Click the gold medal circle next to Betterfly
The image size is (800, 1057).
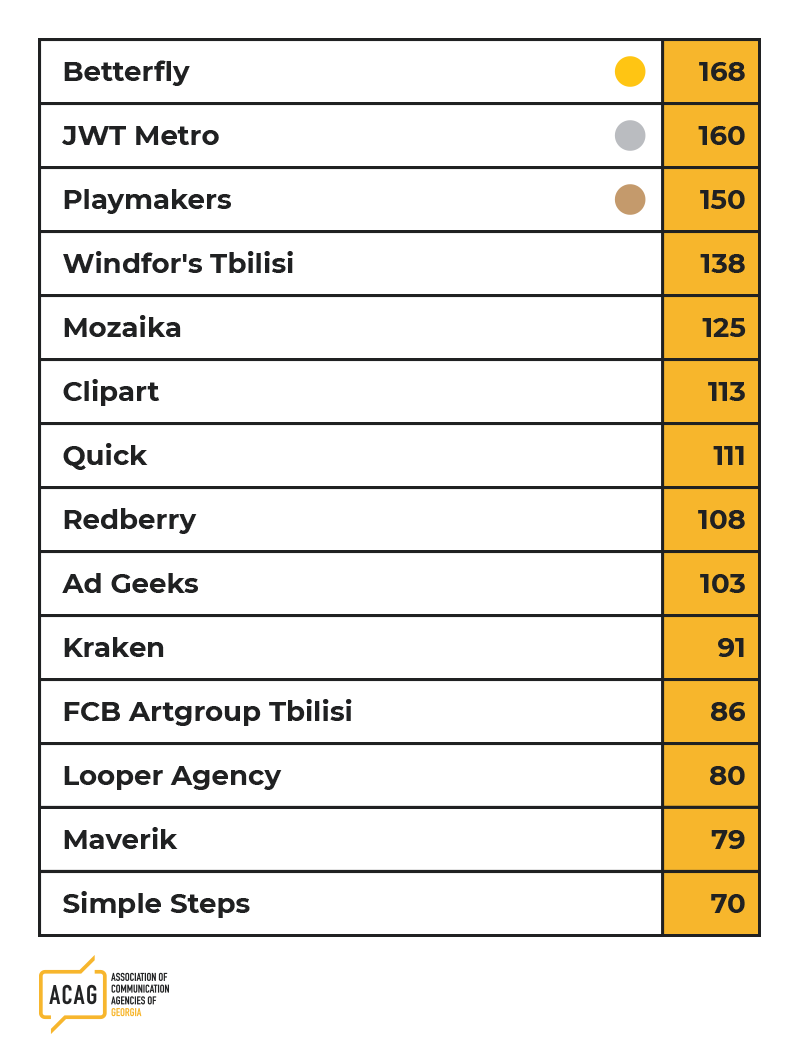click(629, 71)
